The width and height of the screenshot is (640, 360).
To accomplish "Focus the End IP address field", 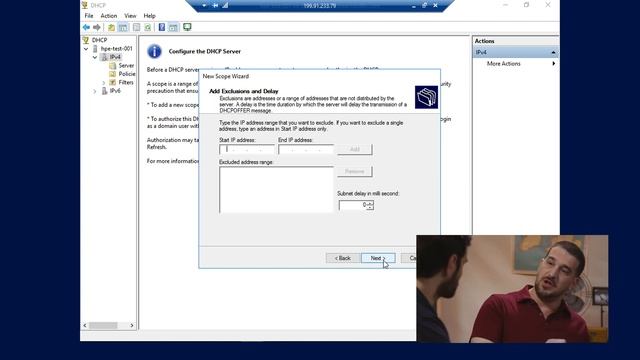I will point(306,149).
